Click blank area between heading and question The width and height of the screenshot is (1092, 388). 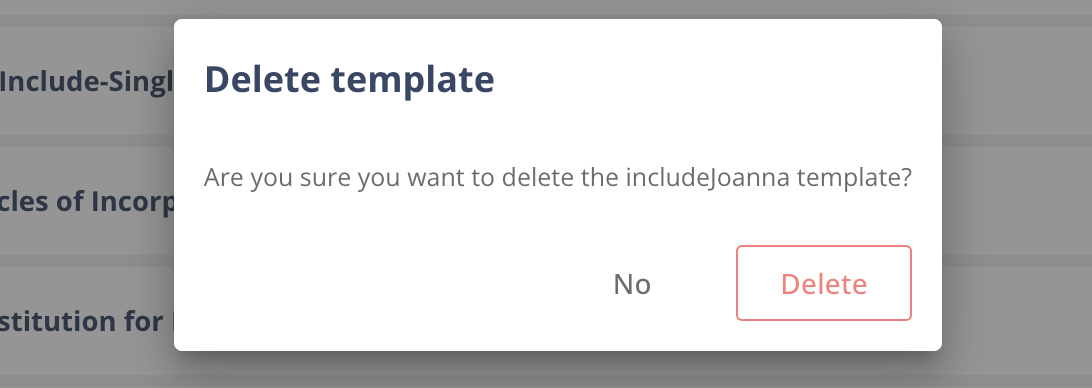(557, 132)
